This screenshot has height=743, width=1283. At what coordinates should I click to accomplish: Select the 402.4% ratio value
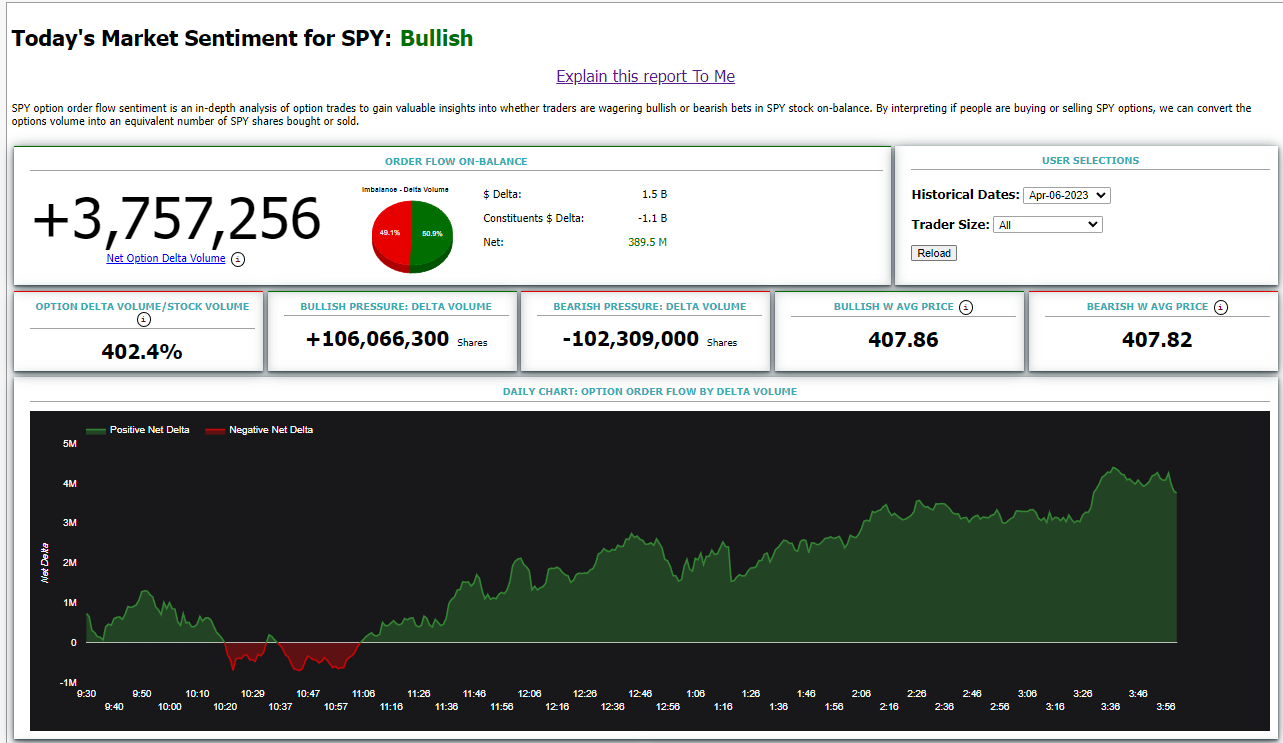(x=142, y=352)
